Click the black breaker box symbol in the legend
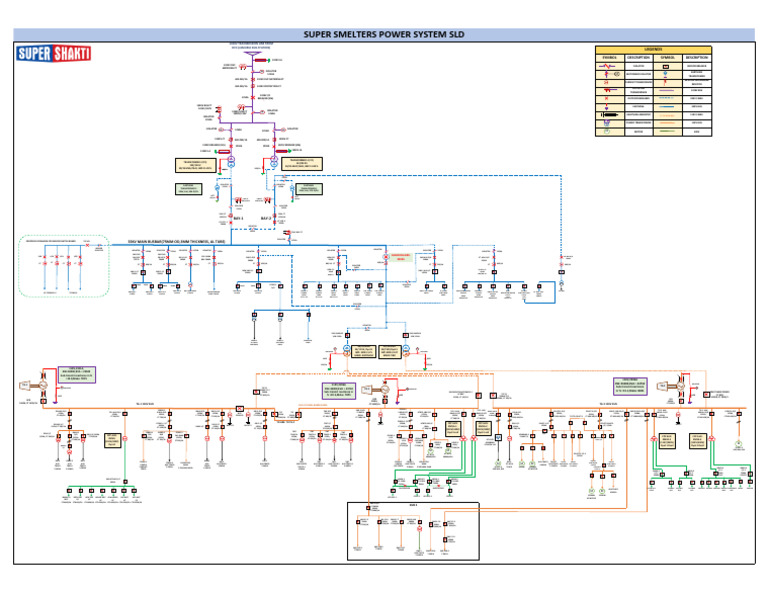This screenshot has width=768, height=594. point(666,66)
